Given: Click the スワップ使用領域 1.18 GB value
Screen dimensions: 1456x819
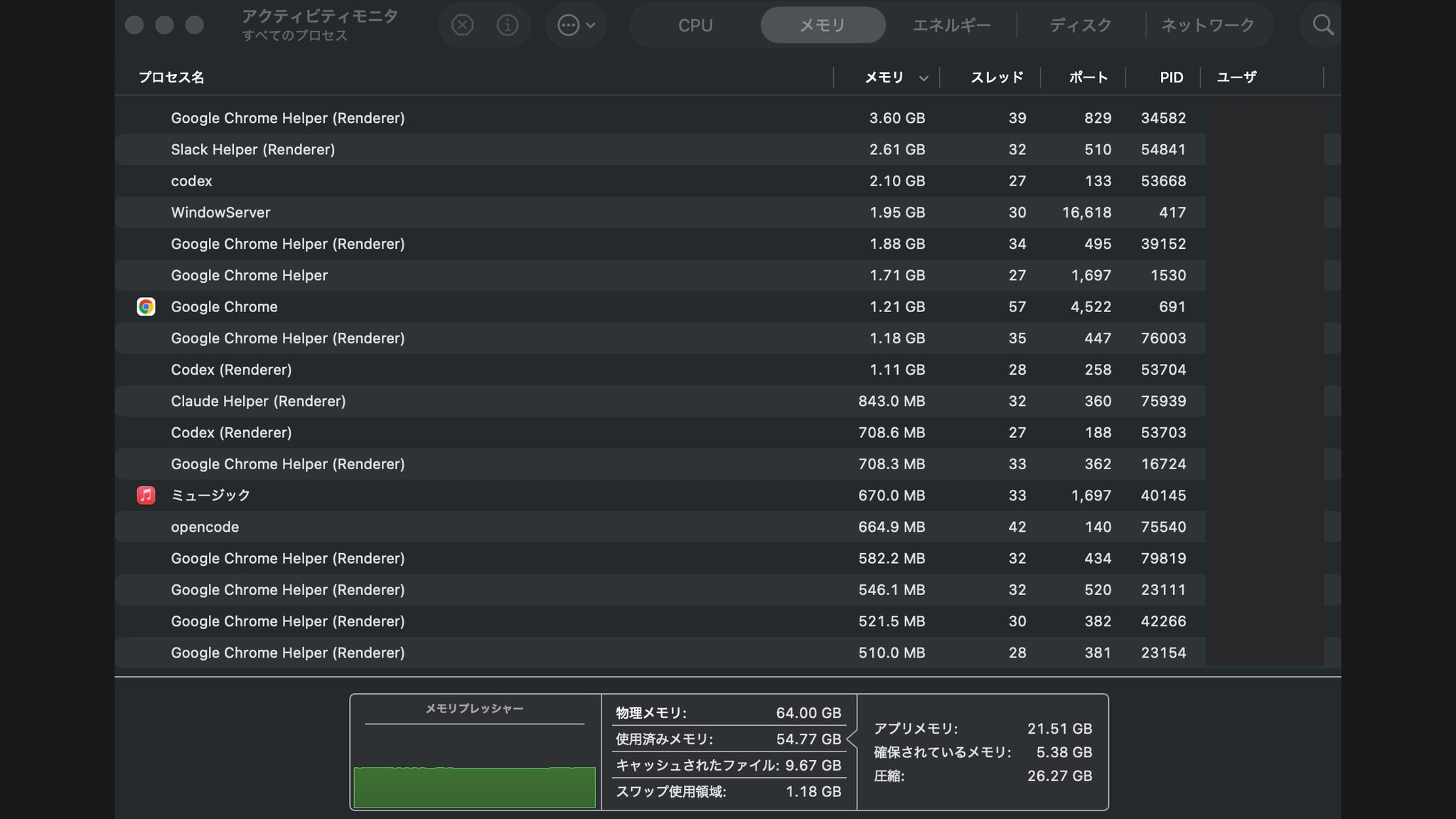Looking at the screenshot, I should point(813,791).
